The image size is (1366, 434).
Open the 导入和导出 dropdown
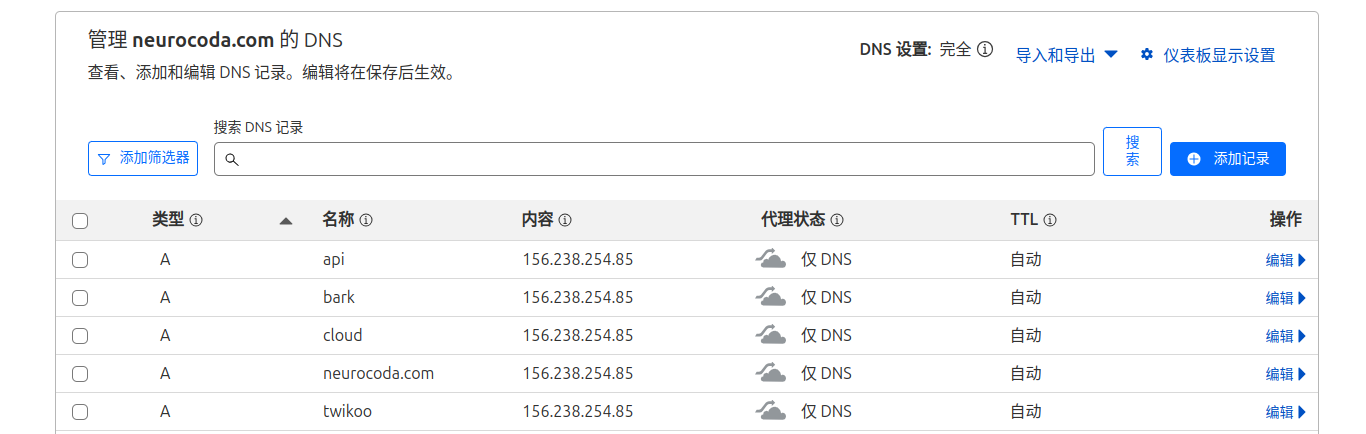[1066, 55]
